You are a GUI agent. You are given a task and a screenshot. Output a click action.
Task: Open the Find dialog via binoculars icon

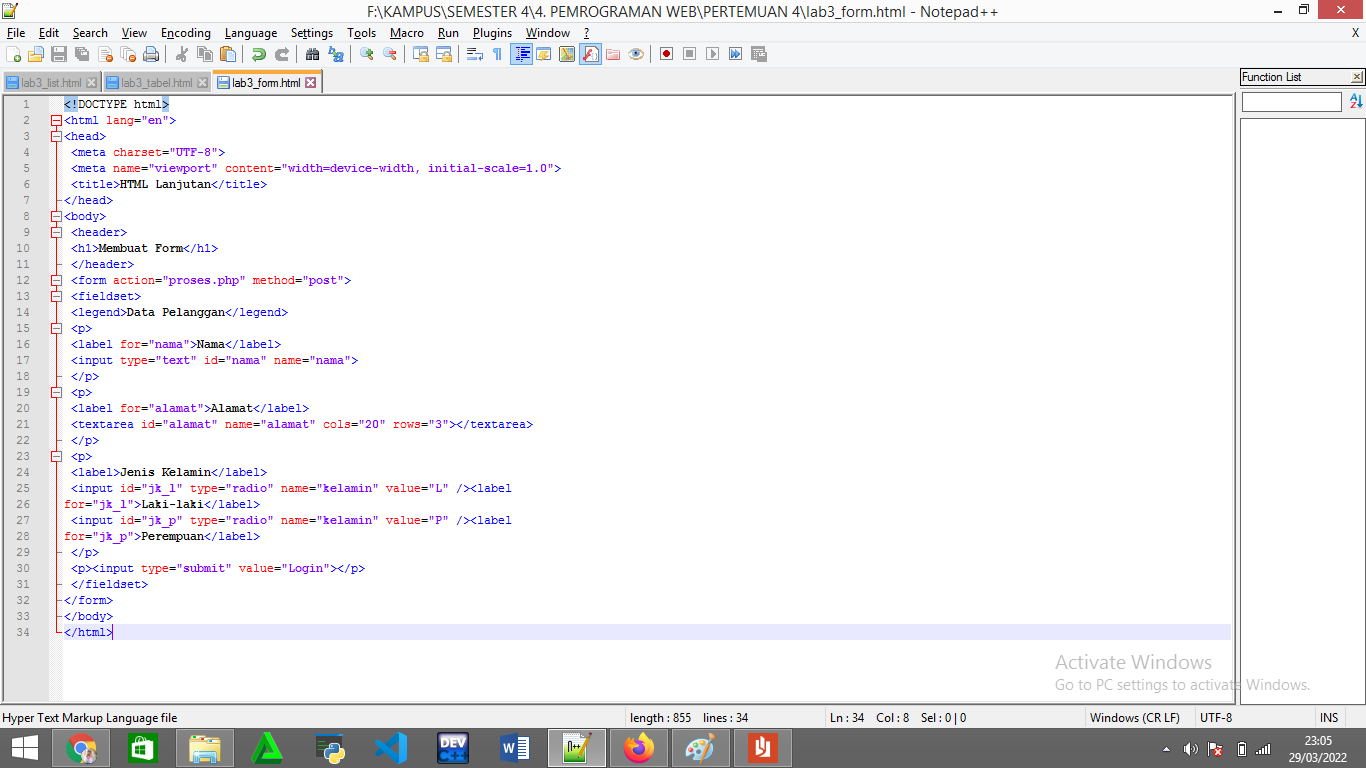coord(314,53)
